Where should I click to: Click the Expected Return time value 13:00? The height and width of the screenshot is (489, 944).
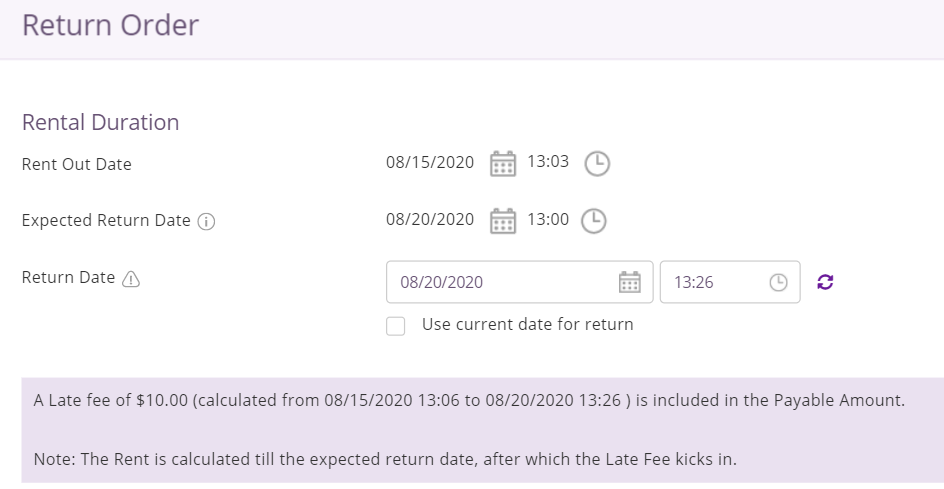[x=548, y=219]
